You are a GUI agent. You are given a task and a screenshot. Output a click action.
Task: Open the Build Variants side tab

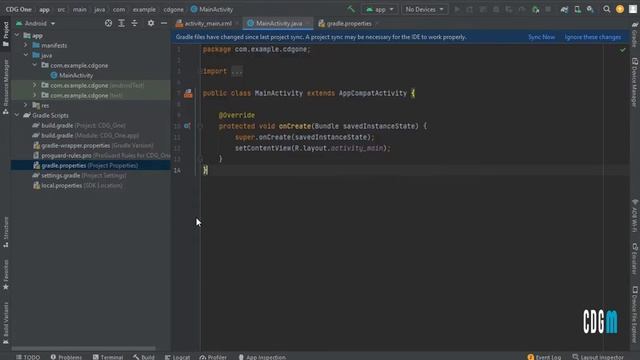6,322
